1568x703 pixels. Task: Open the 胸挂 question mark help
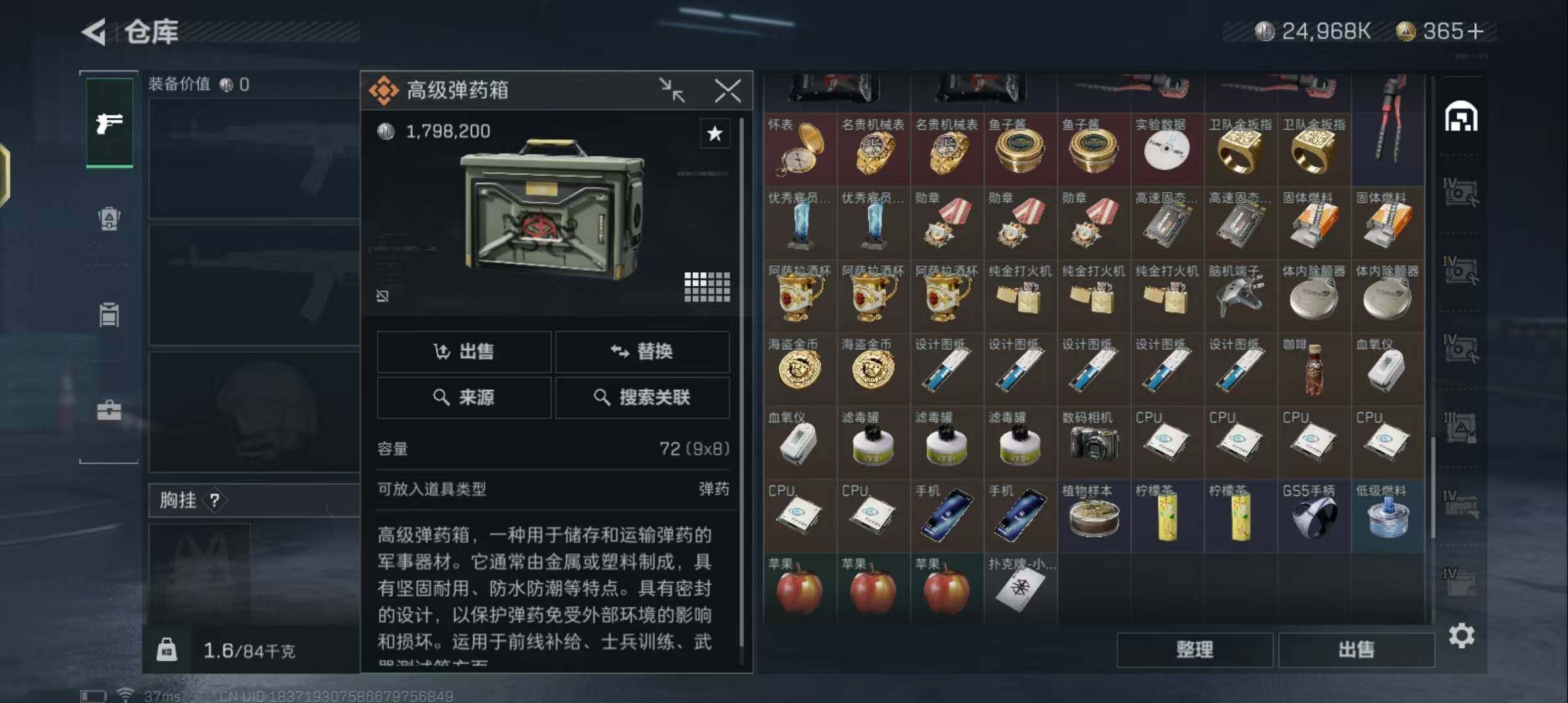tap(214, 500)
